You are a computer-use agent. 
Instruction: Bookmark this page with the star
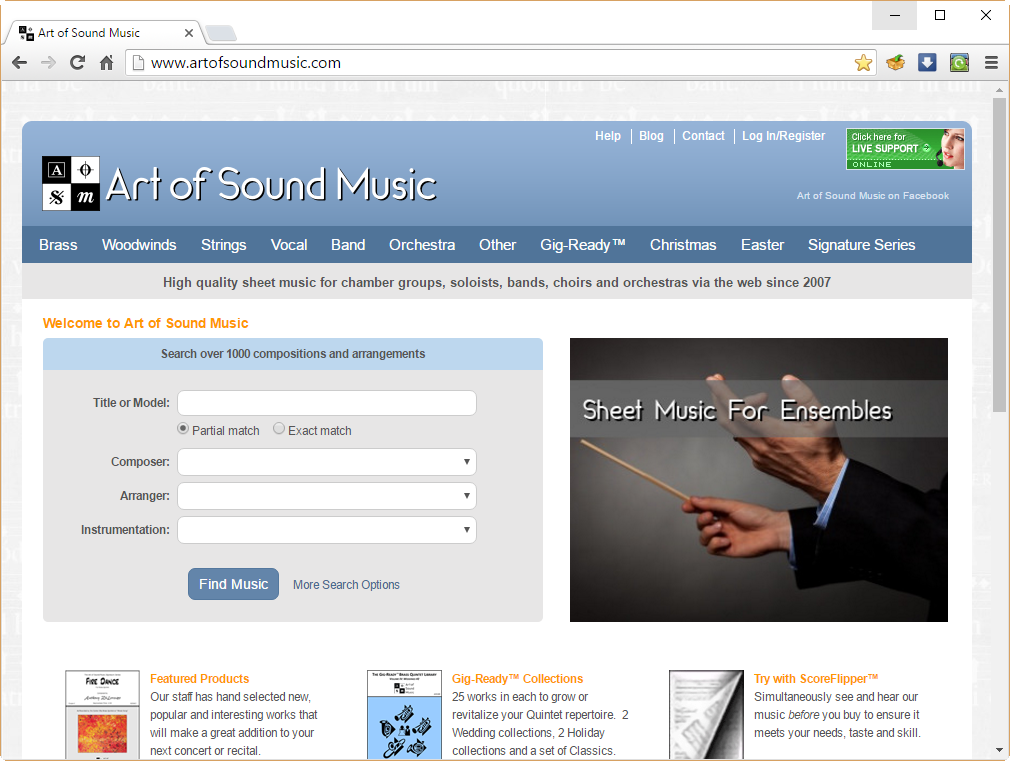coord(863,63)
